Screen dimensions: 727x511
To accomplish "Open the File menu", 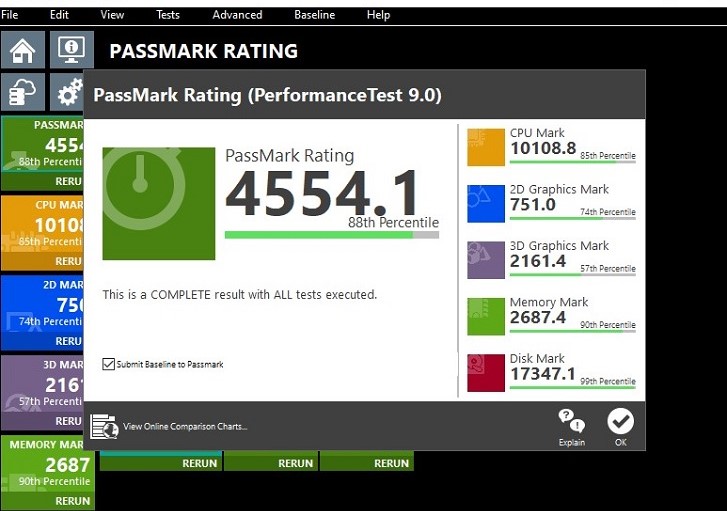I will tap(9, 15).
